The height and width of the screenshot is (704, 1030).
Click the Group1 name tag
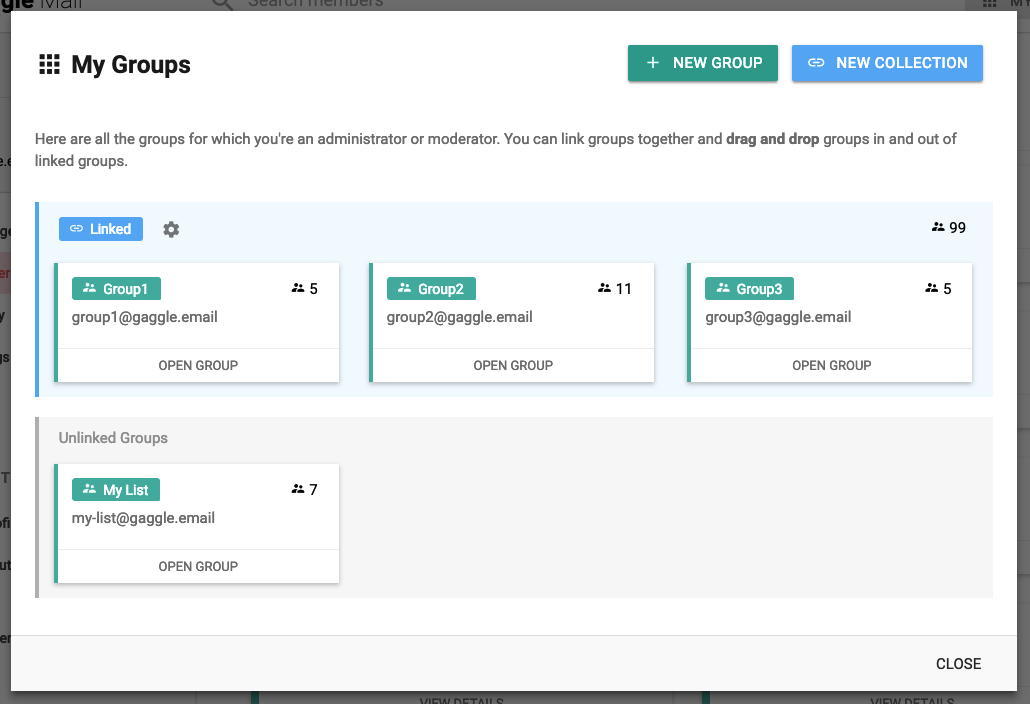click(x=116, y=289)
